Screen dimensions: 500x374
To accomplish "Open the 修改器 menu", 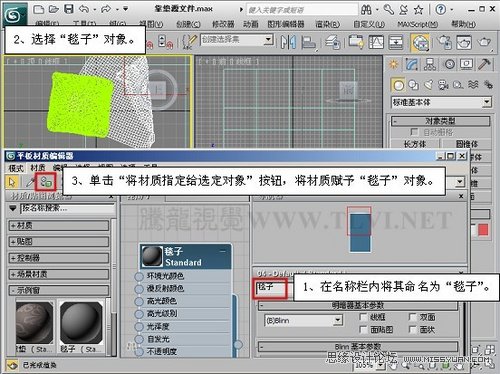I will [x=223, y=24].
